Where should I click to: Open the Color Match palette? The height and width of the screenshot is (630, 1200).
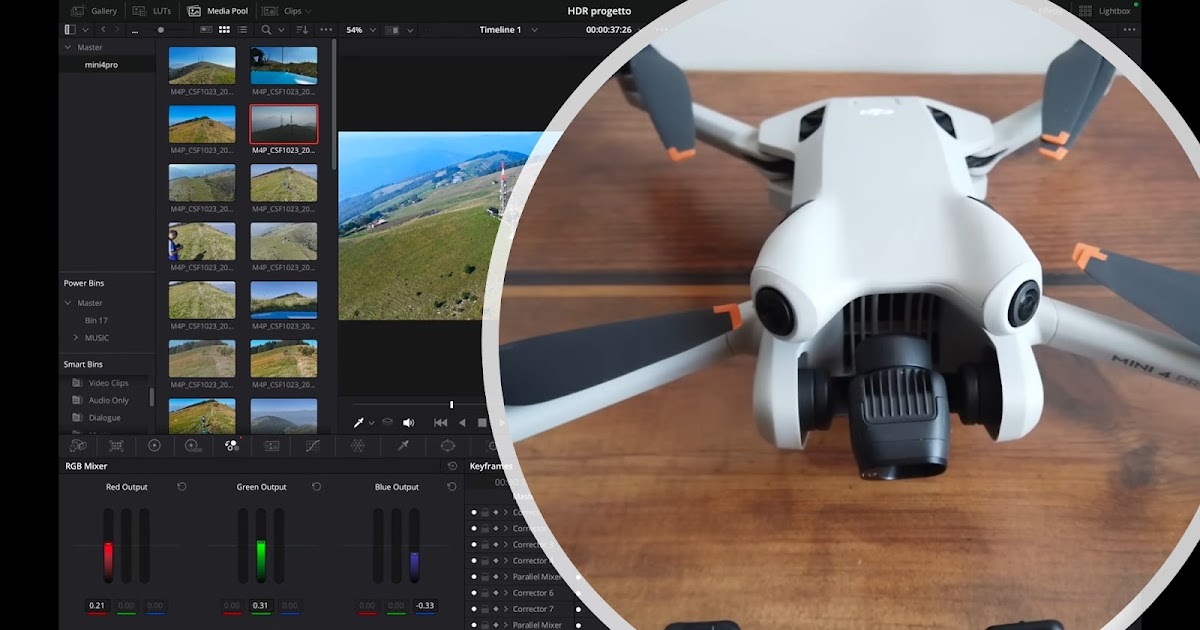pyautogui.click(x=116, y=446)
